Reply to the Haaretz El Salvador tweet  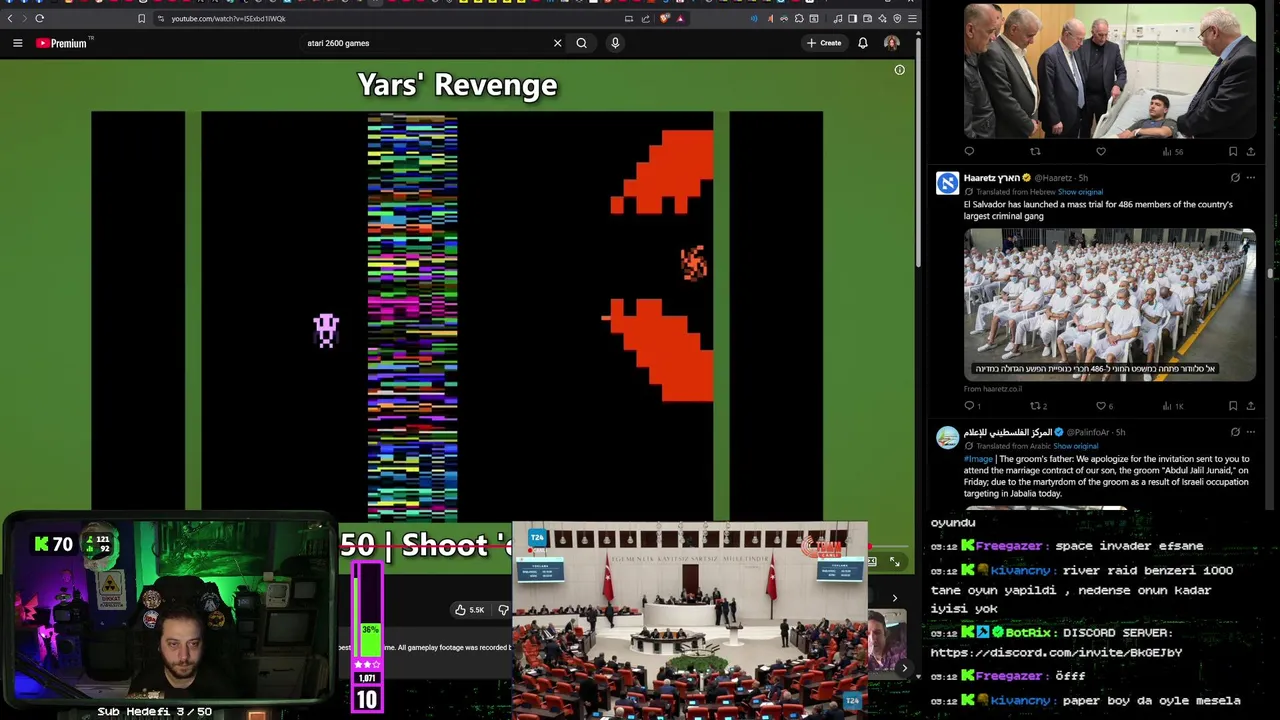tap(971, 406)
